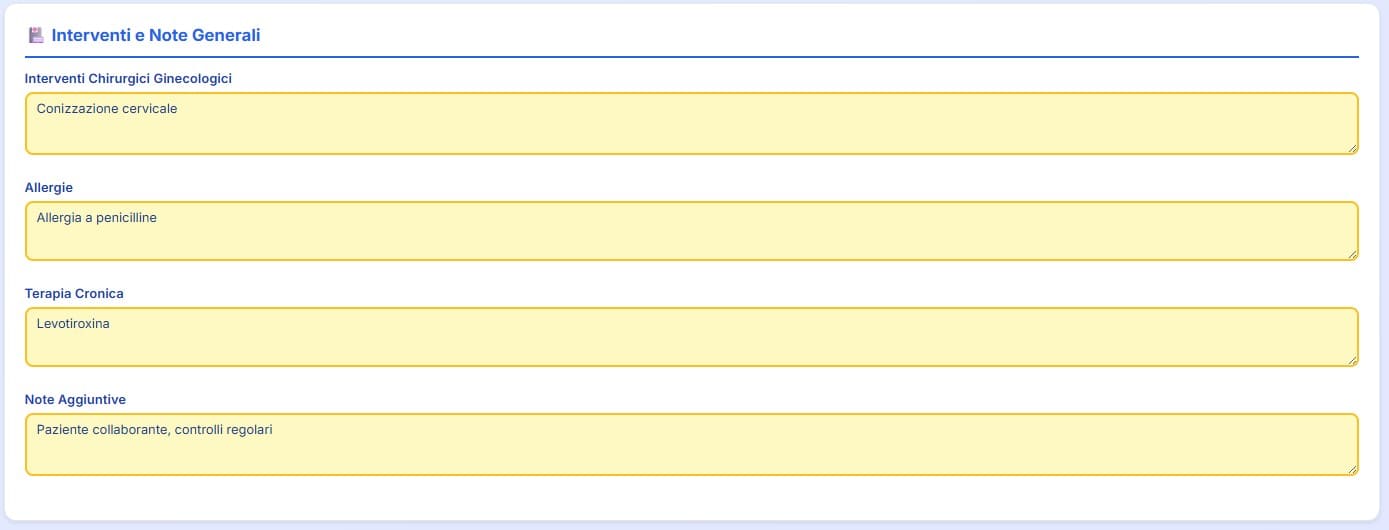Image resolution: width=1389 pixels, height=530 pixels.
Task: Click the blue divider line under the heading
Action: tap(691, 57)
